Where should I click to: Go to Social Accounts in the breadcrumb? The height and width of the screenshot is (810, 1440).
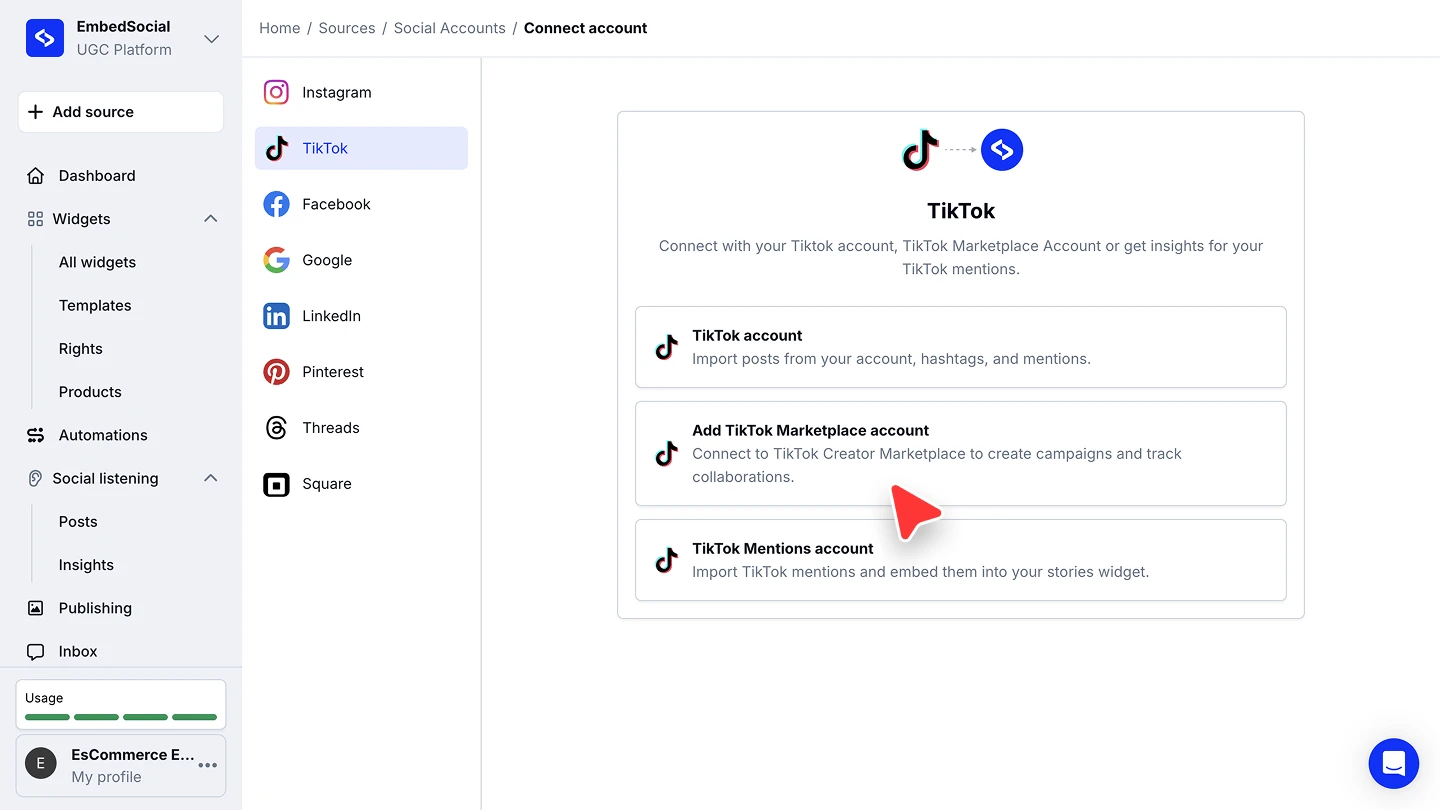point(450,28)
